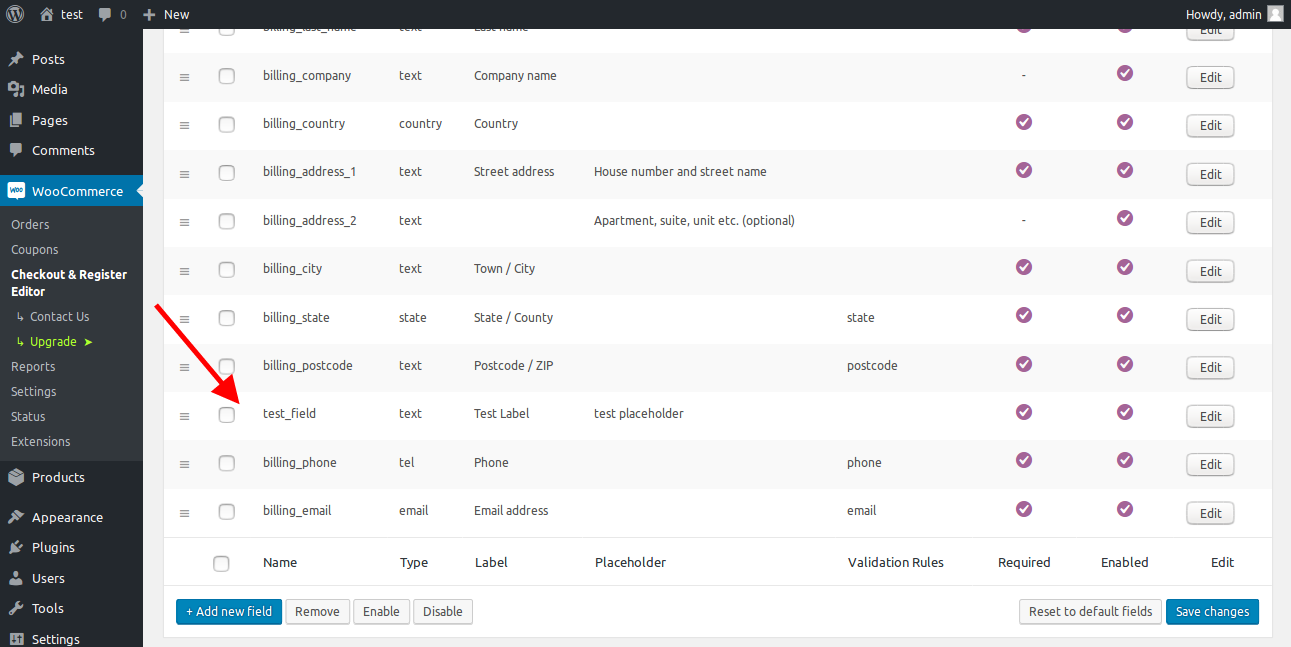Click the Required checkmark for billing_country

pyautogui.click(x=1023, y=122)
